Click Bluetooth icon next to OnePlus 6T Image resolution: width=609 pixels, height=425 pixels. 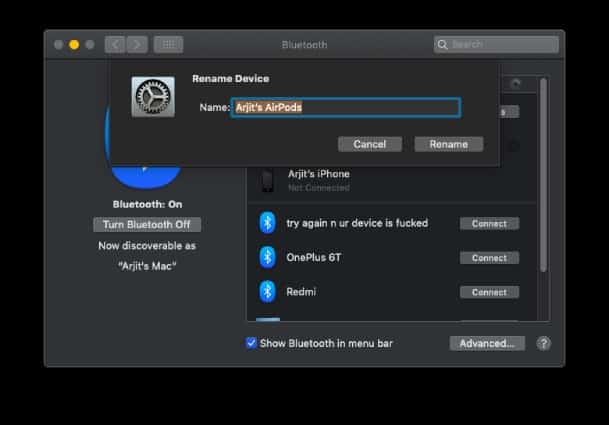pos(268,257)
